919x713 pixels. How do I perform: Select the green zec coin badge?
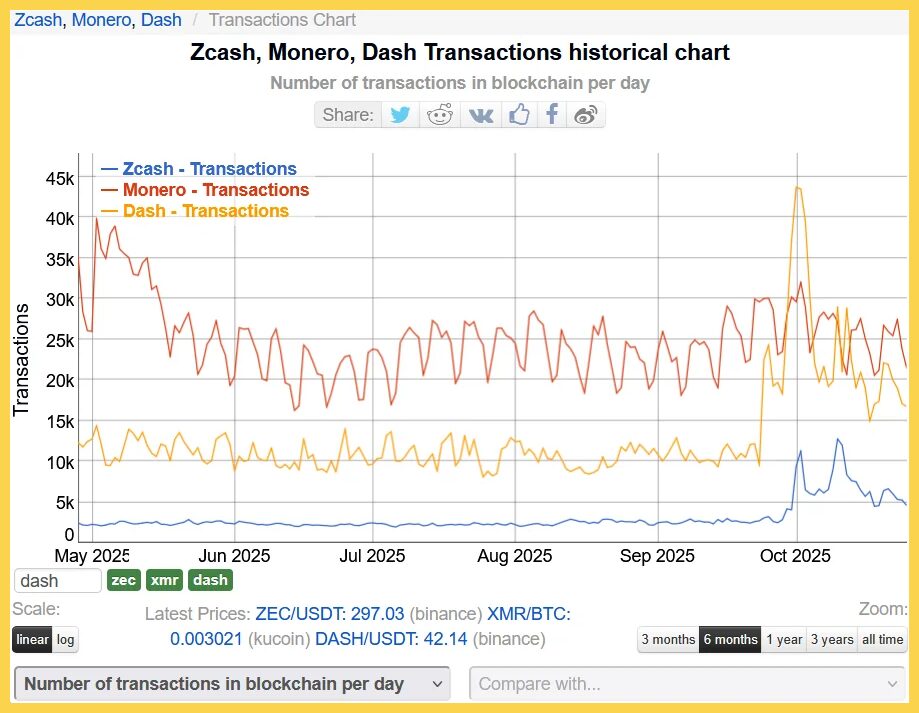123,580
